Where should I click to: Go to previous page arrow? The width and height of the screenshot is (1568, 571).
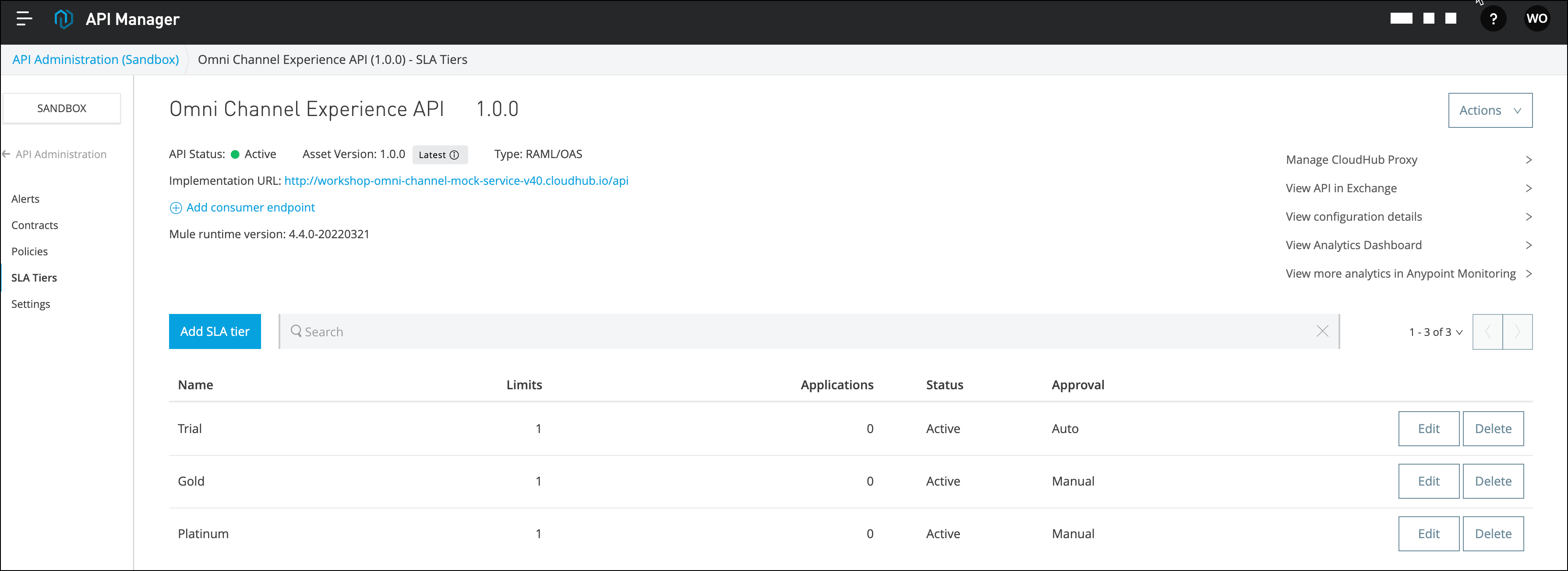1488,332
